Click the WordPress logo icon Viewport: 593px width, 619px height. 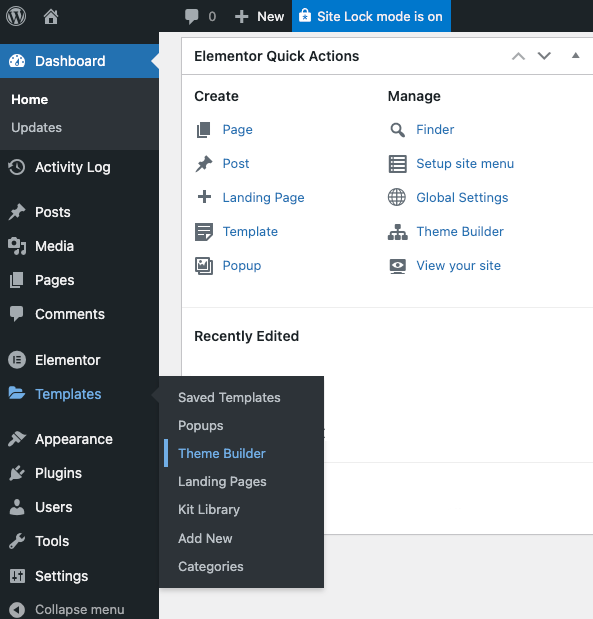pos(16,16)
